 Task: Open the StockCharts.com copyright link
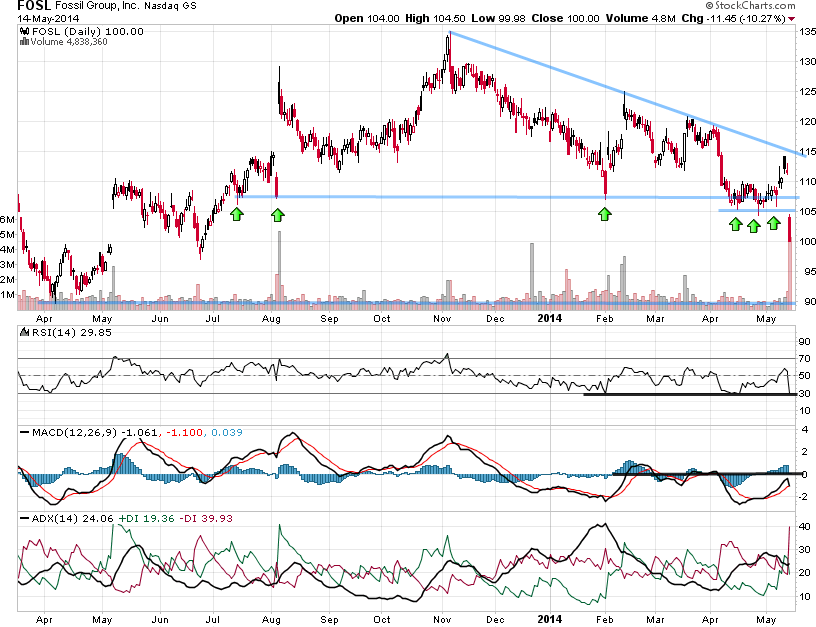pyautogui.click(x=750, y=6)
